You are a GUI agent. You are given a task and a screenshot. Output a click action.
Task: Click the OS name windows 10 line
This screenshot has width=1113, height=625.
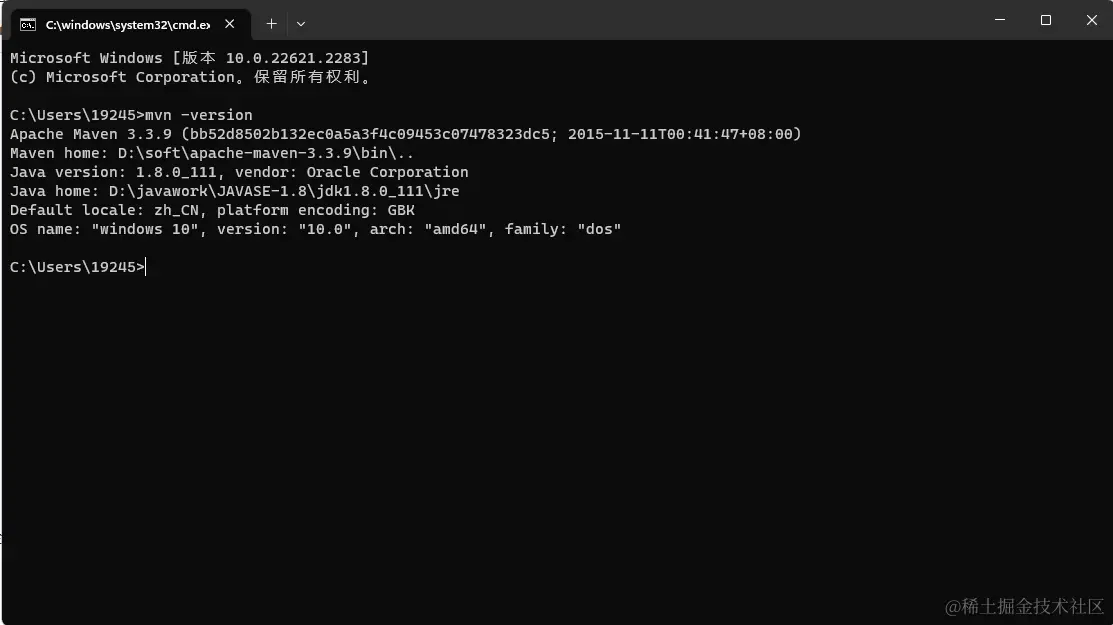(315, 229)
